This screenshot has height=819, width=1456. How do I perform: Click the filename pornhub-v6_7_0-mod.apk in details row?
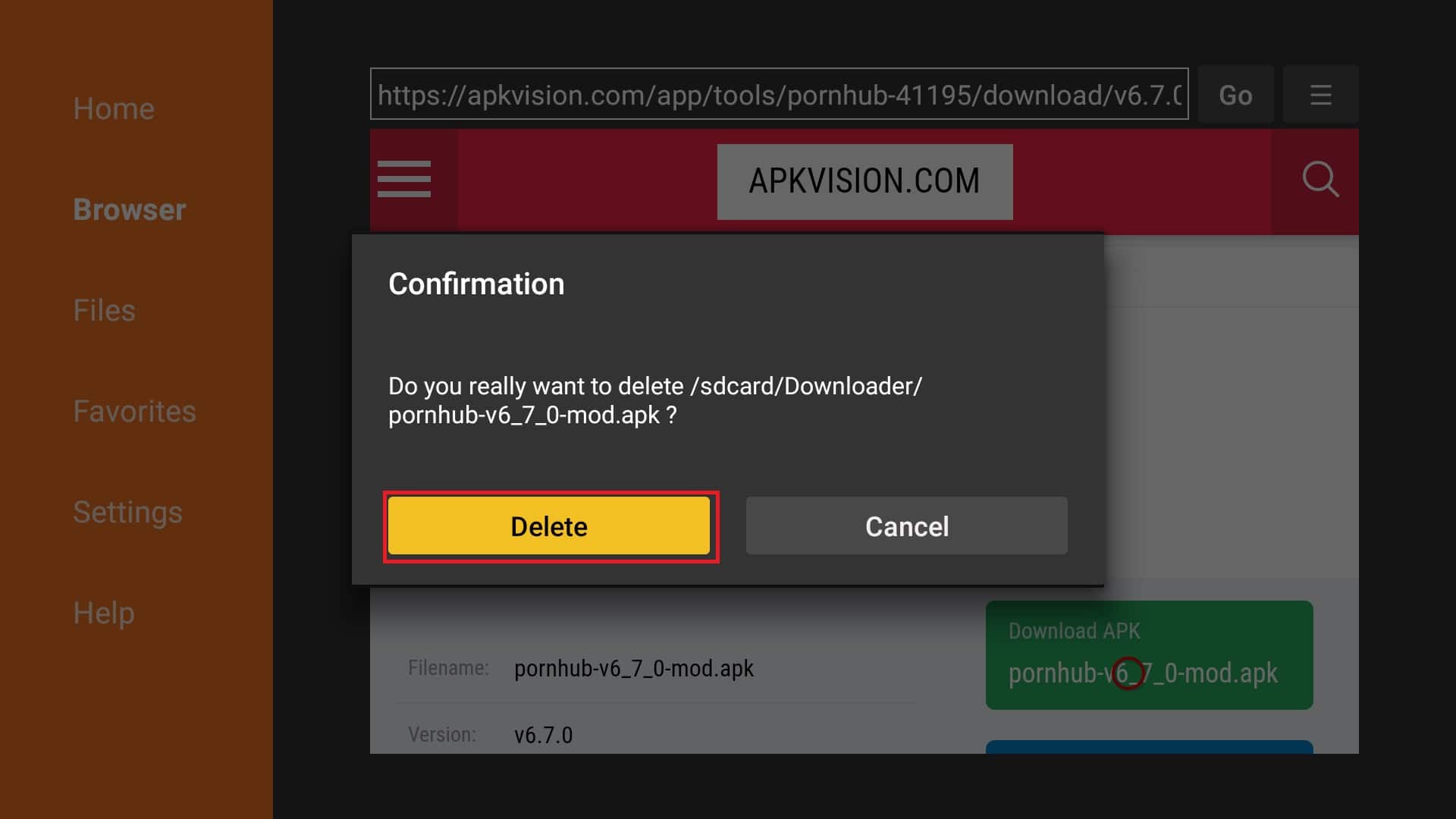tap(634, 668)
